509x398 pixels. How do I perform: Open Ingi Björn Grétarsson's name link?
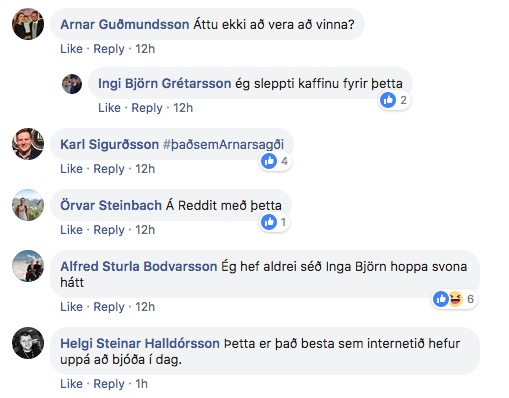[x=165, y=83]
